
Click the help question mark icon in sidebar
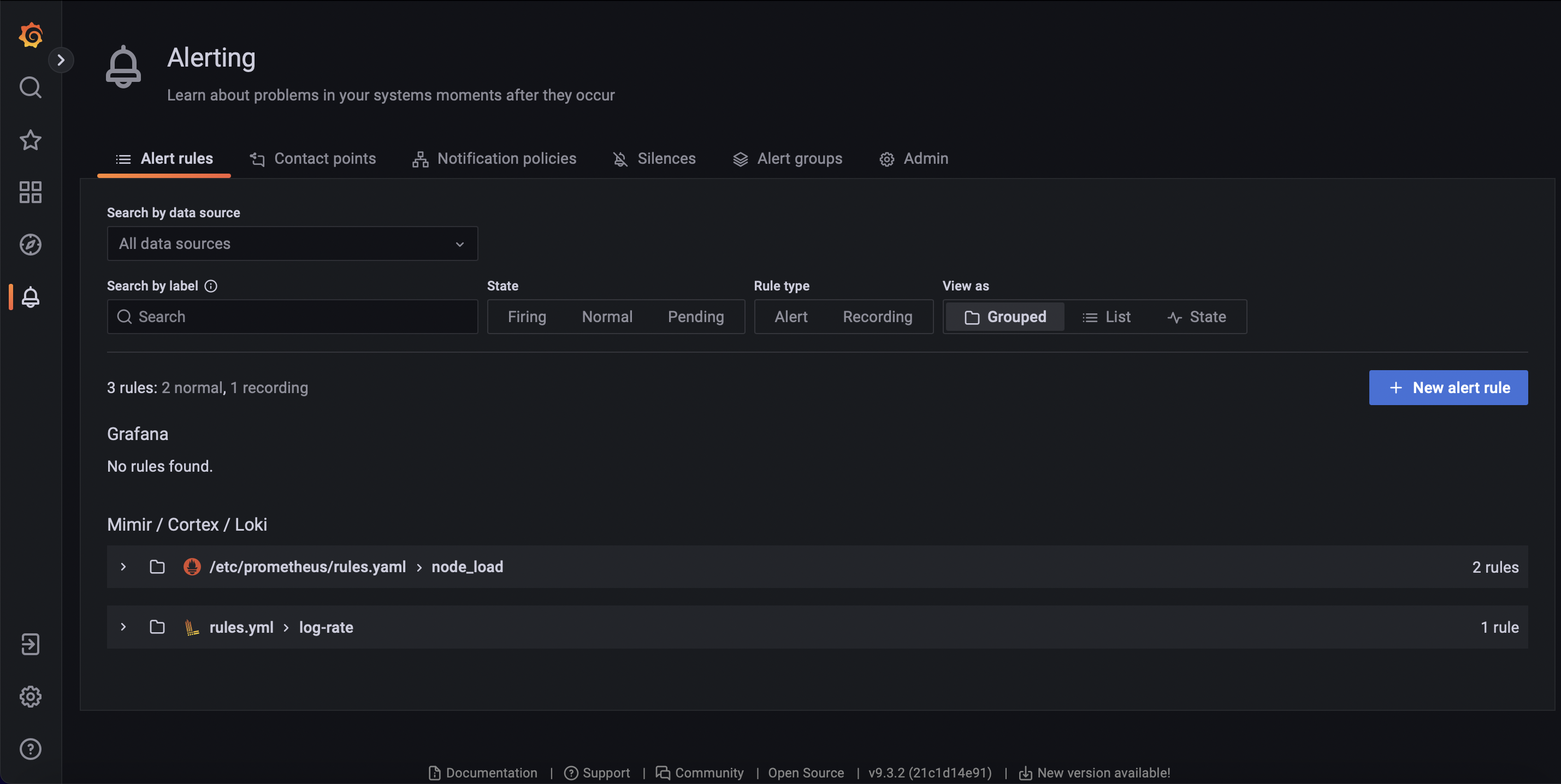[29, 749]
